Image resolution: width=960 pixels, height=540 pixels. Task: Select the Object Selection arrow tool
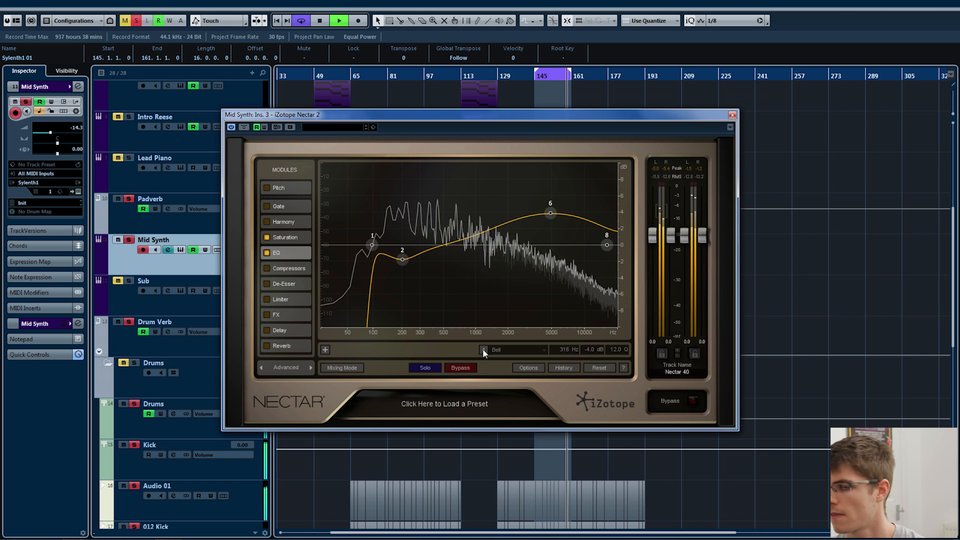coord(378,20)
